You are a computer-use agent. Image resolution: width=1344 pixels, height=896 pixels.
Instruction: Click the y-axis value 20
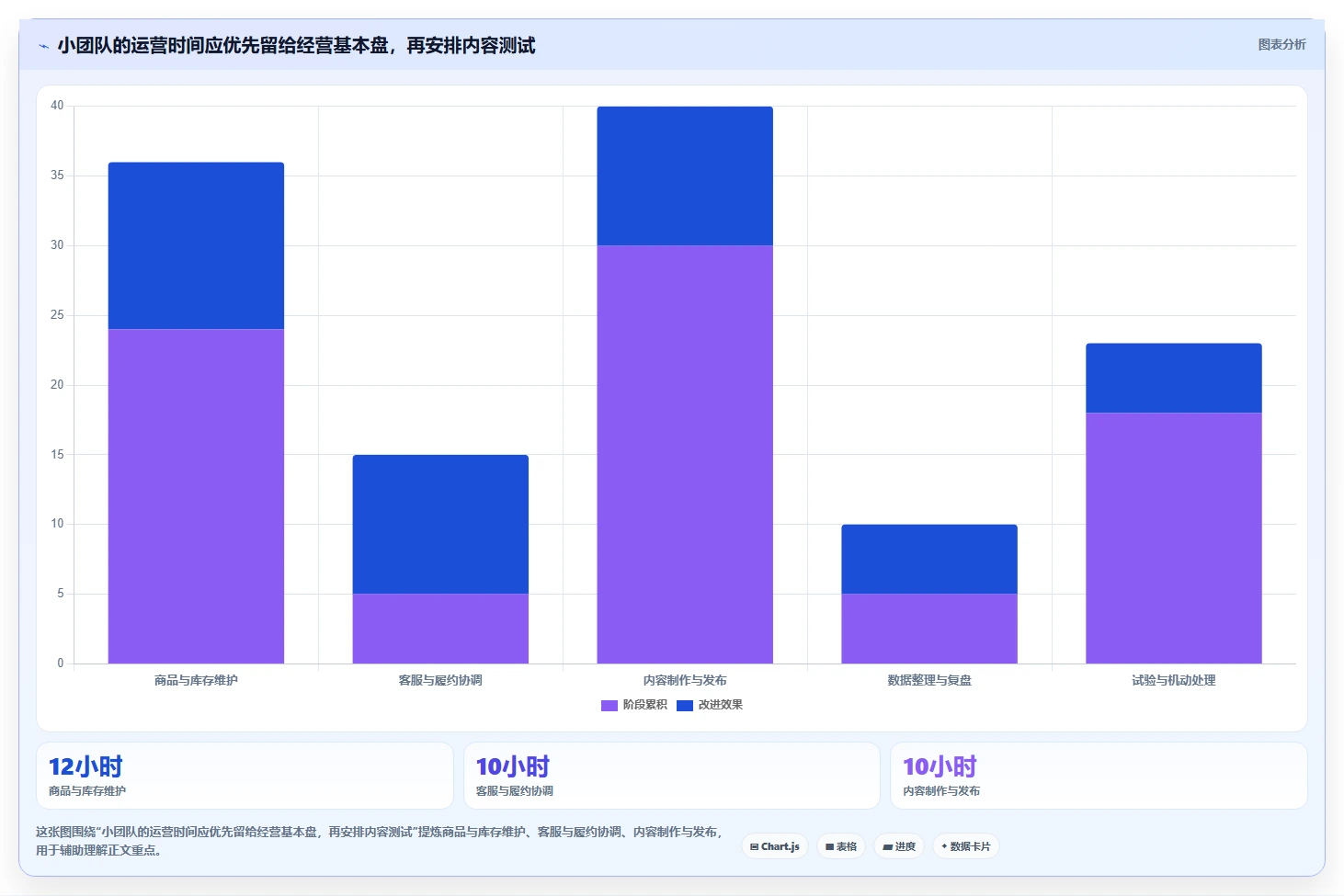coord(57,385)
